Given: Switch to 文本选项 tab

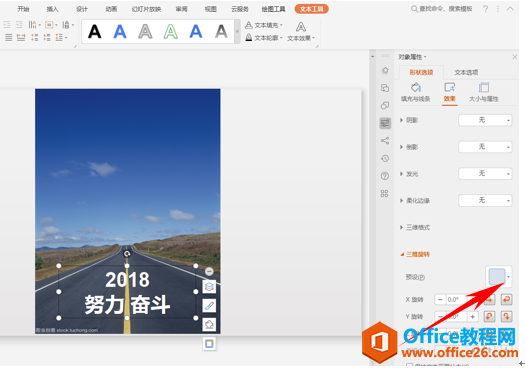Looking at the screenshot, I should pos(466,72).
